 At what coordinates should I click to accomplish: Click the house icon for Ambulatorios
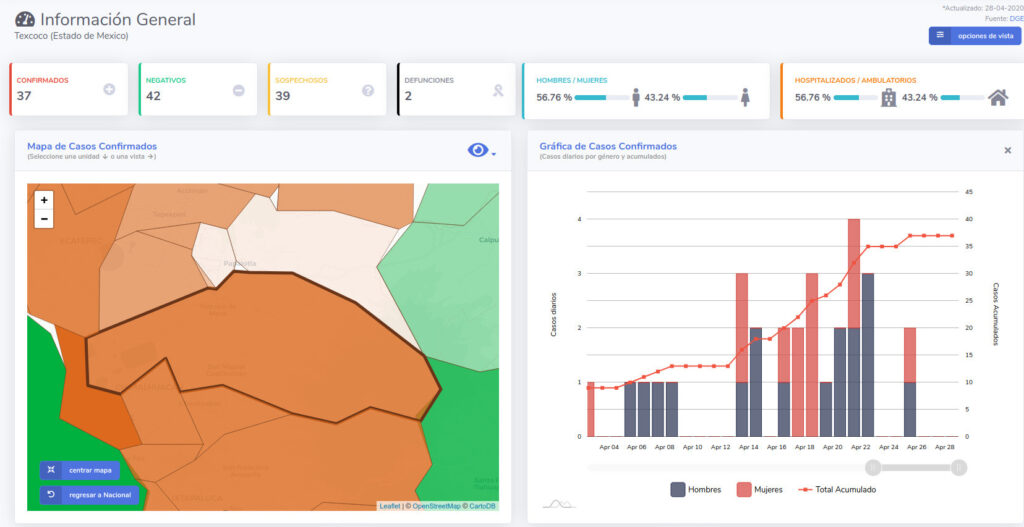tap(997, 97)
